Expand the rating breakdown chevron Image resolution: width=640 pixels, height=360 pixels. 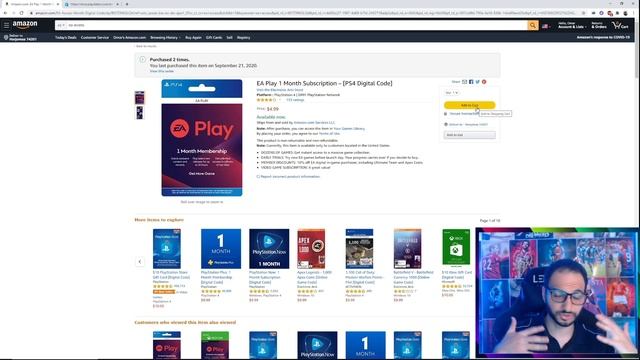(280, 100)
